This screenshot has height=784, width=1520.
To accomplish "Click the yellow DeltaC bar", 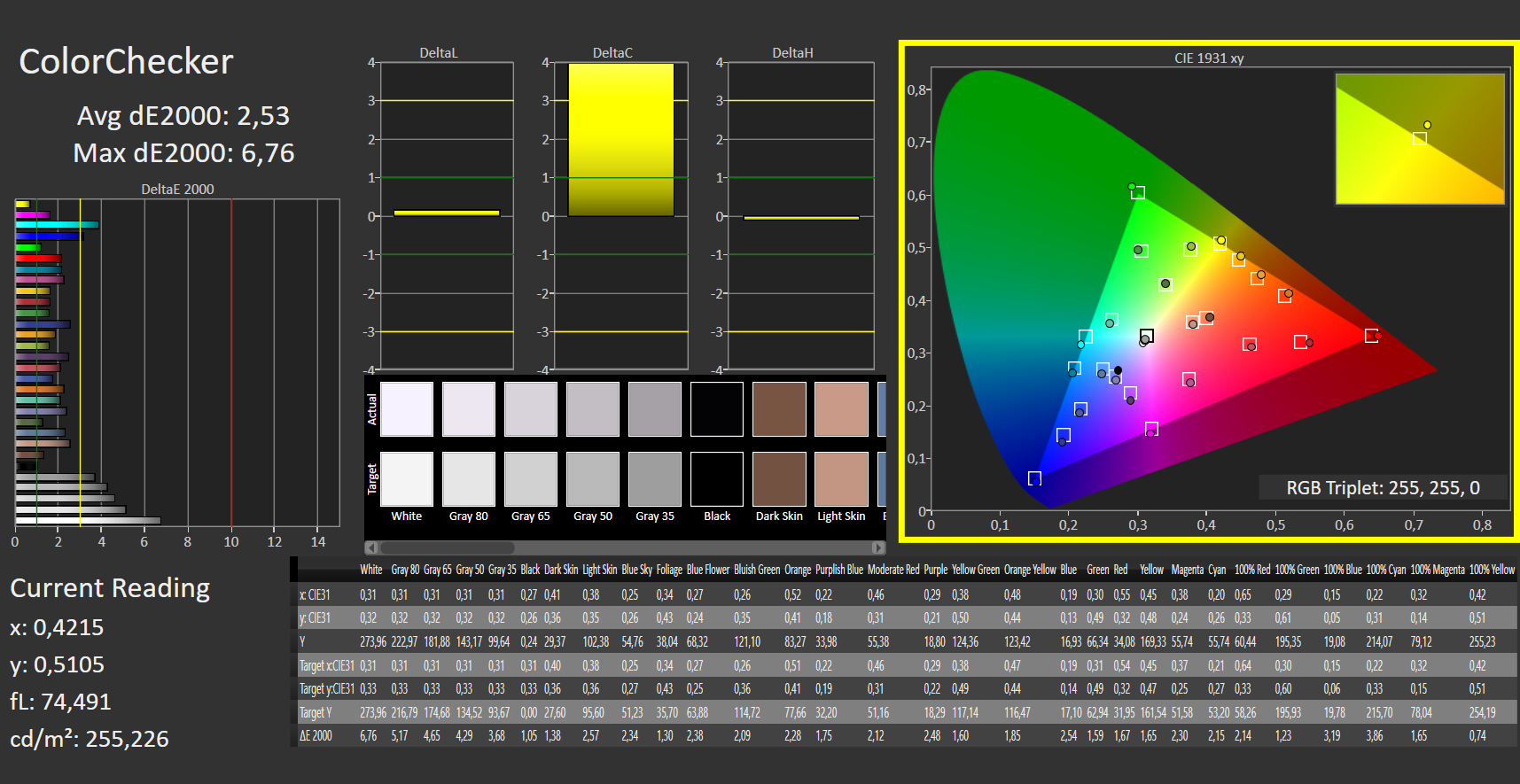I will (x=620, y=140).
